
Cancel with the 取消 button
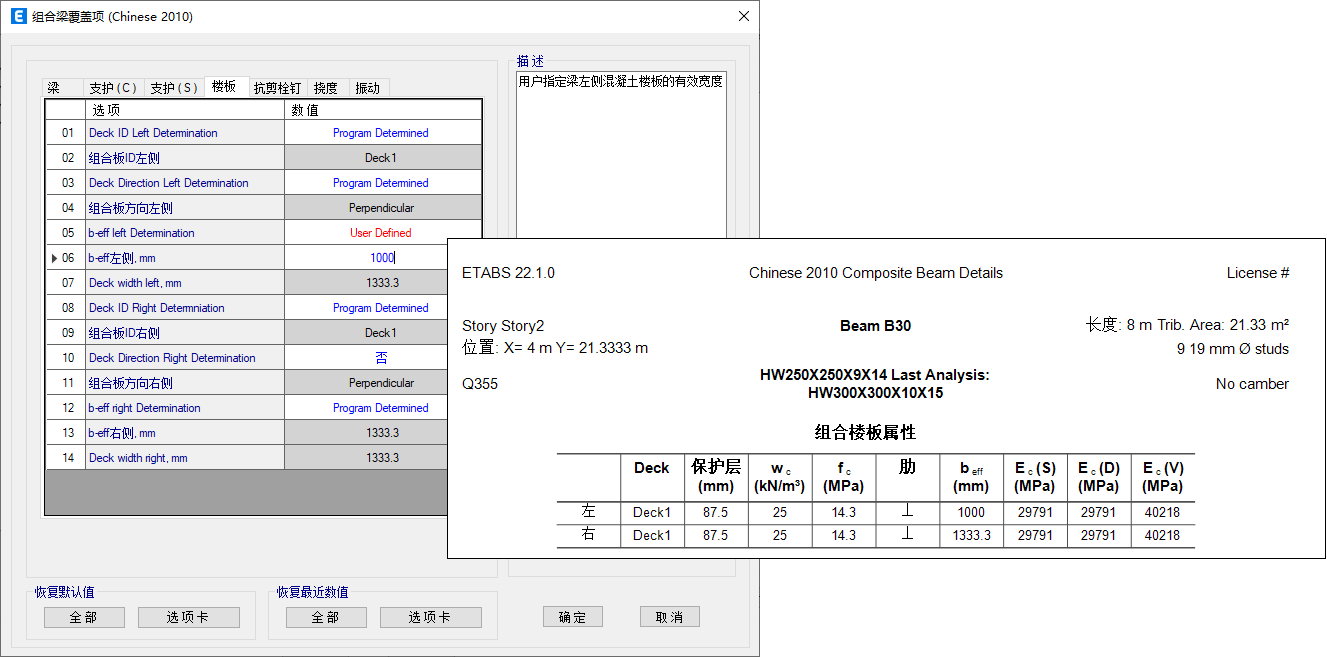click(670, 616)
